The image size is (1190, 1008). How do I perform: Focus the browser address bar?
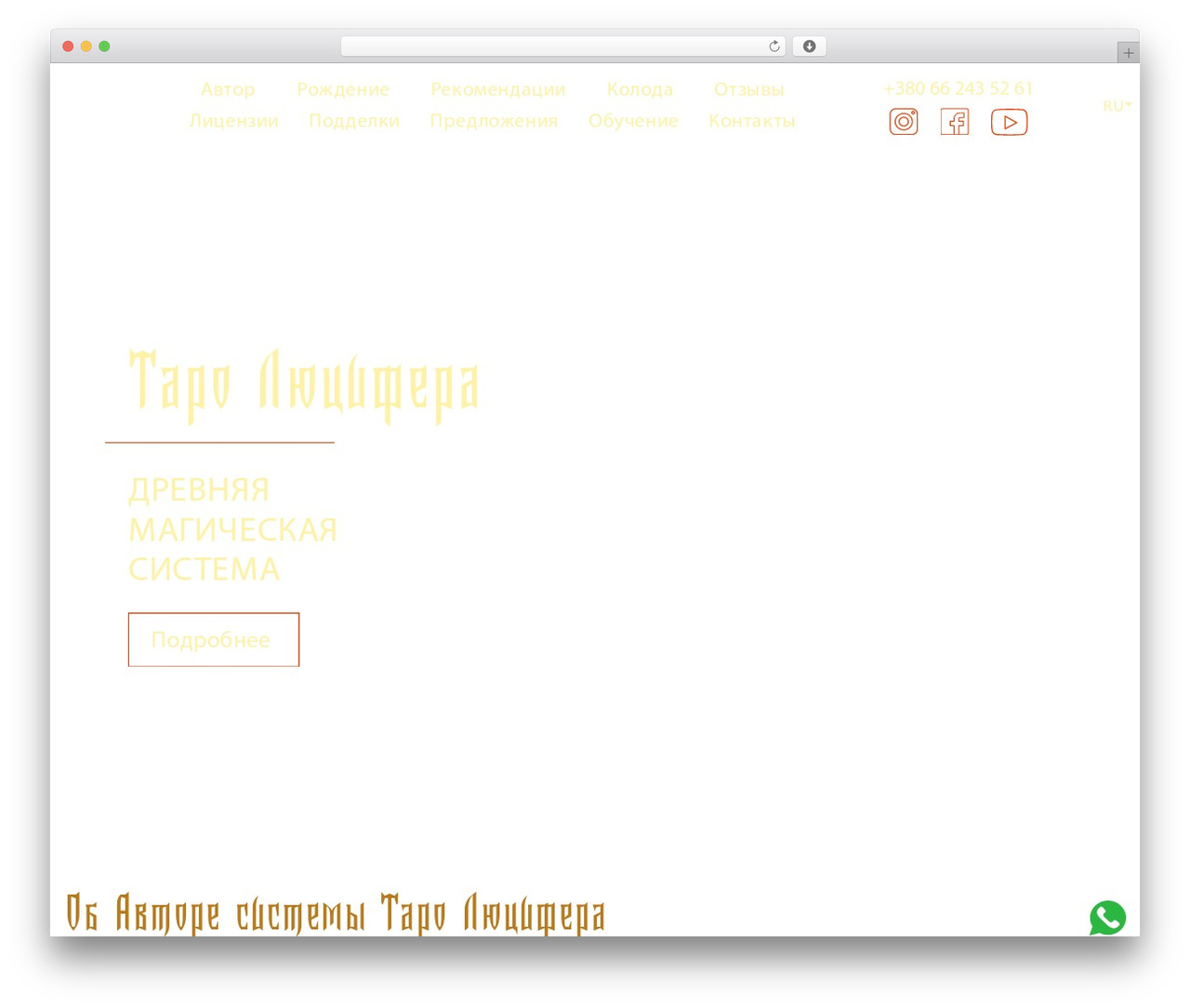[x=562, y=46]
